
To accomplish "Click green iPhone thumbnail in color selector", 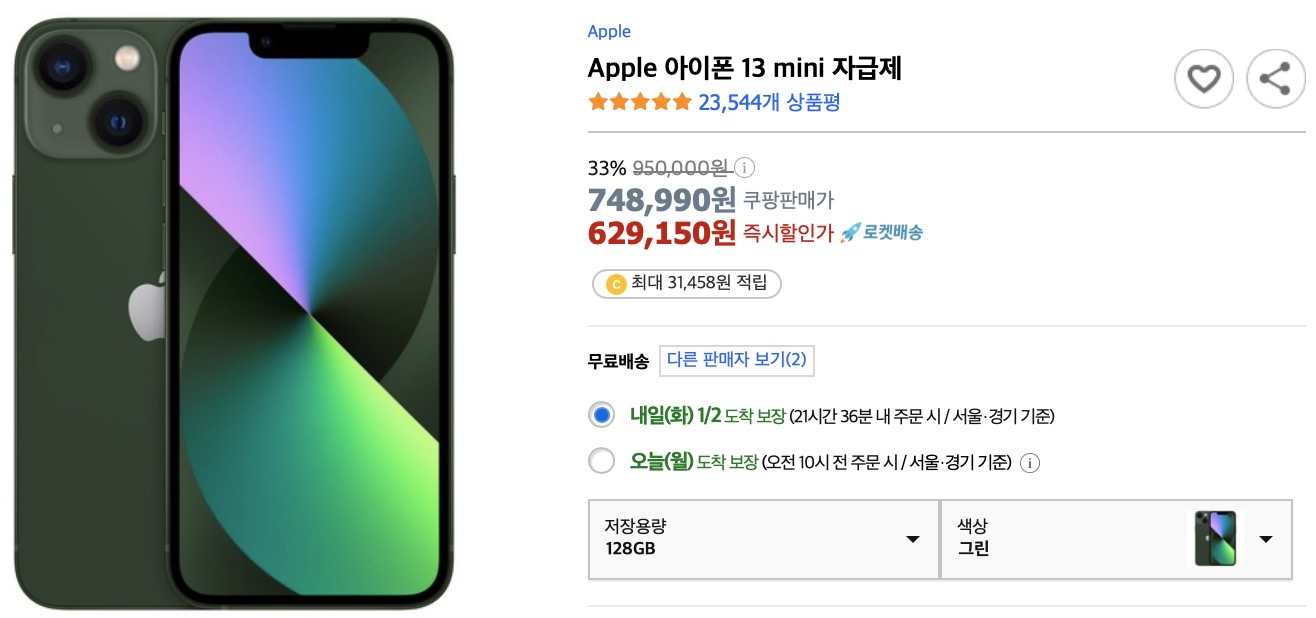I will point(1215,539).
